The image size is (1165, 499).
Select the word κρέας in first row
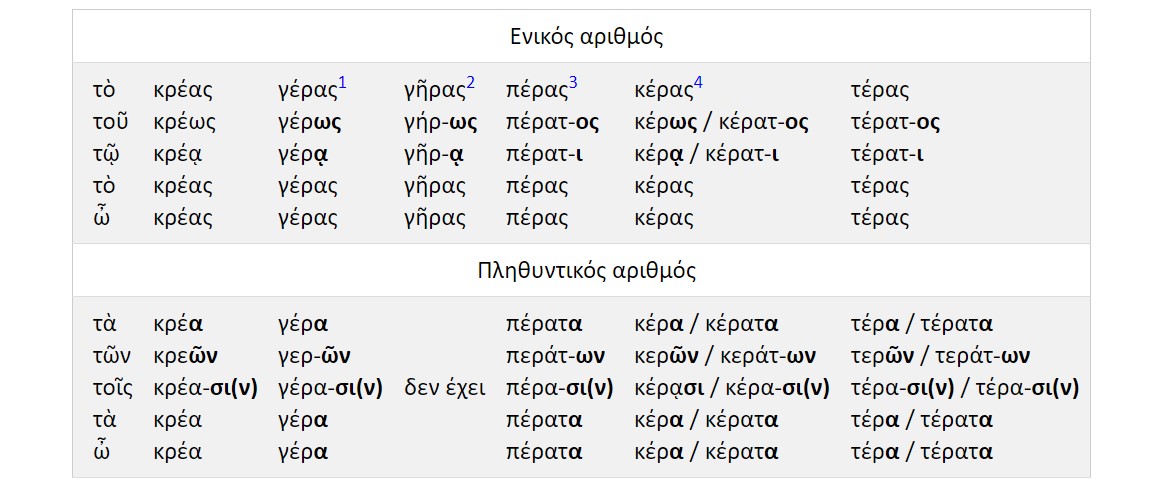[x=183, y=91]
